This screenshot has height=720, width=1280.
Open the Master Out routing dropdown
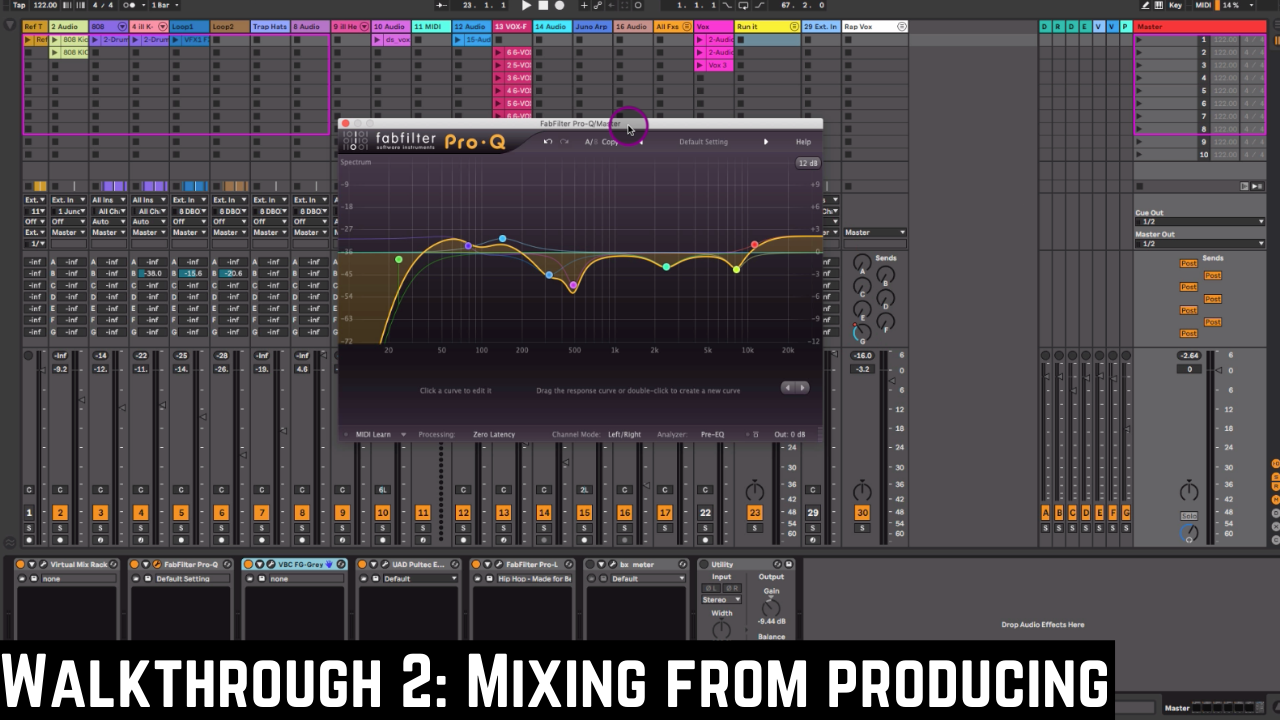click(x=1200, y=243)
